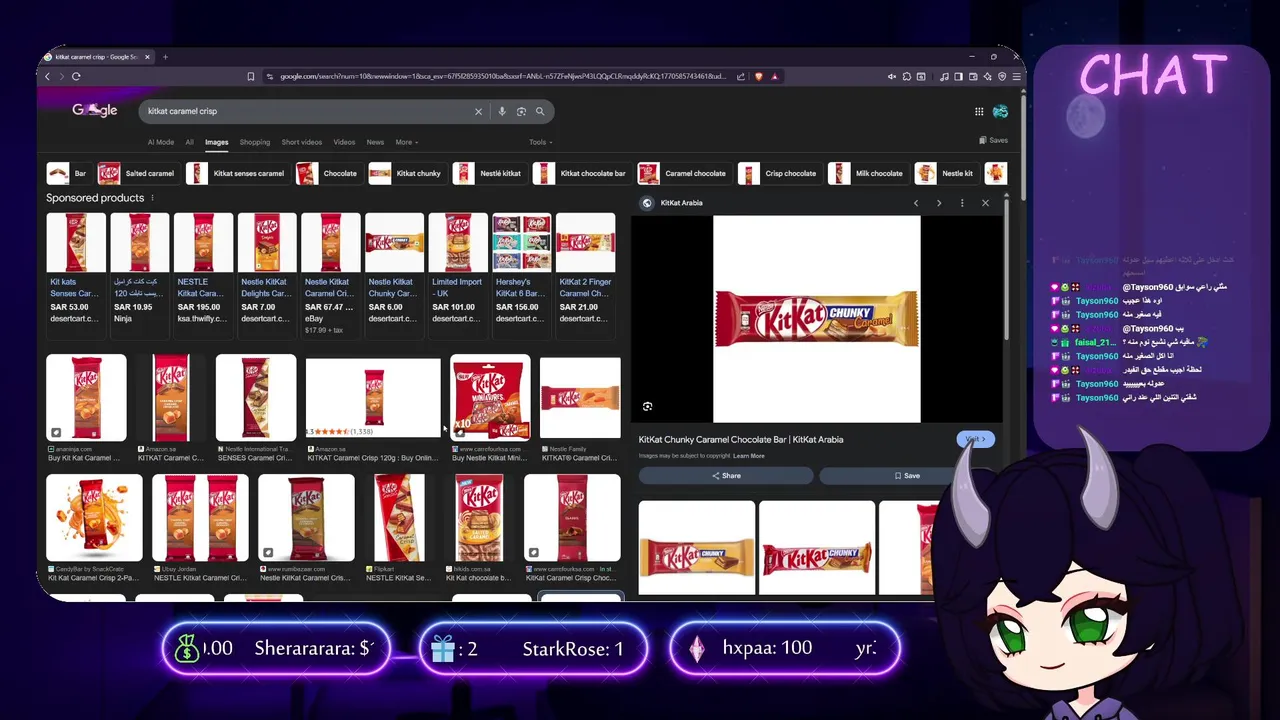Image resolution: width=1280 pixels, height=720 pixels.
Task: Click the Google logo
Action: pyautogui.click(x=95, y=110)
